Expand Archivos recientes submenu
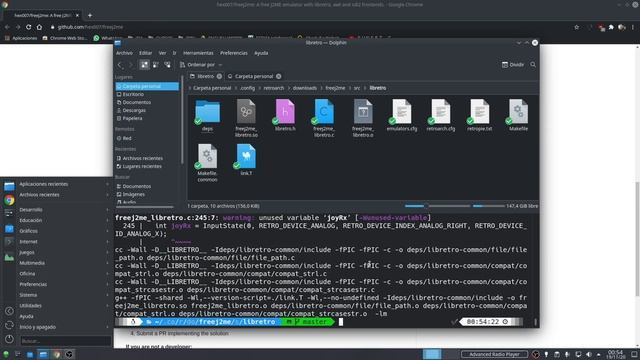Image resolution: width=640 pixels, height=360 pixels. pos(63,195)
